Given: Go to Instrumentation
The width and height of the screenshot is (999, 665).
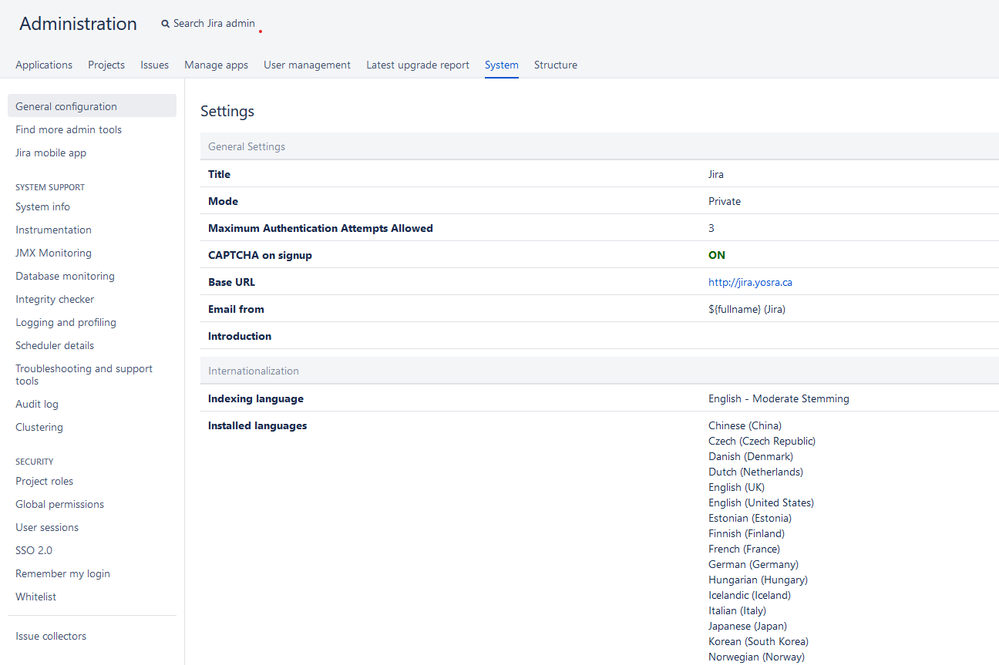Looking at the screenshot, I should pos(54,230).
